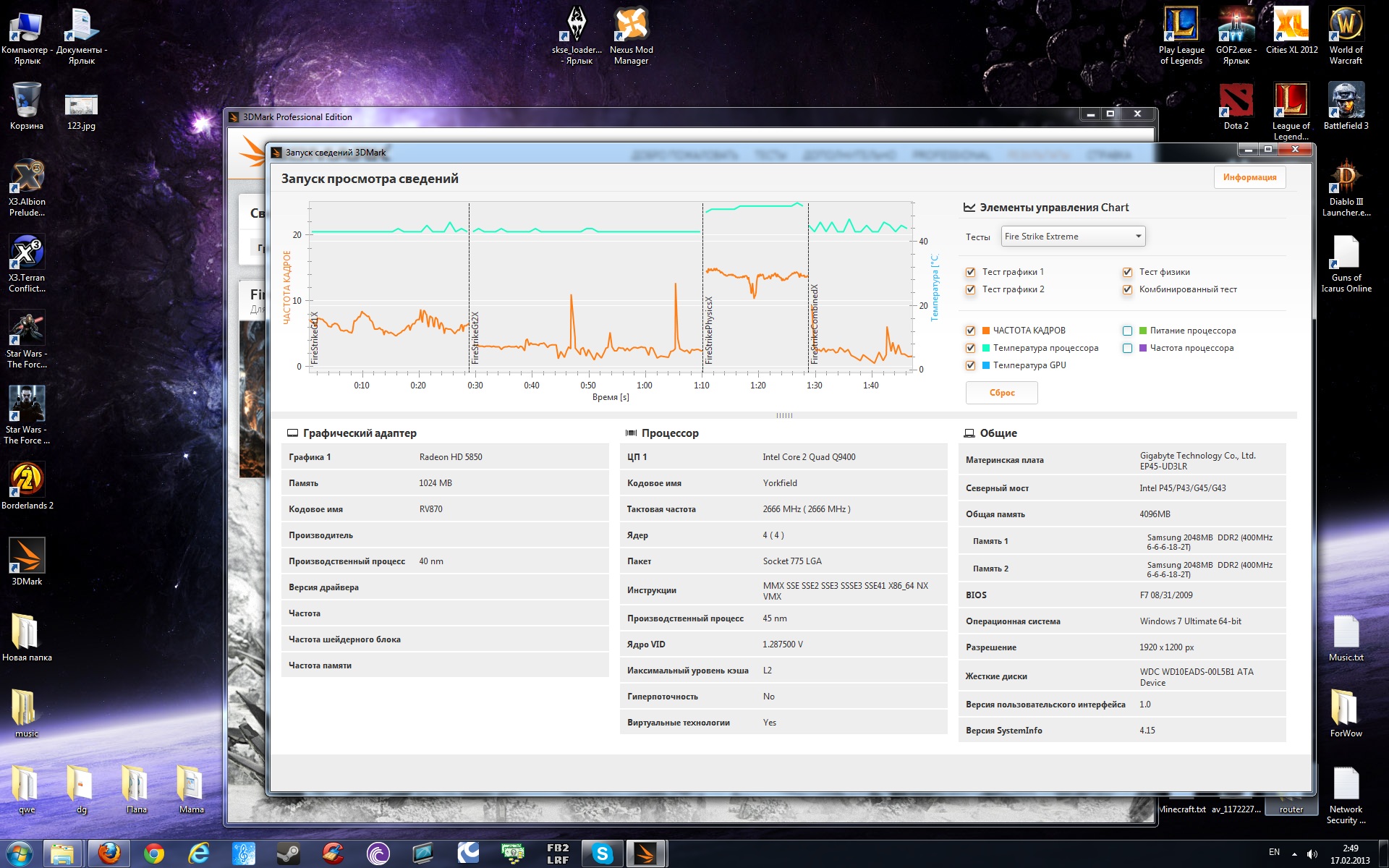Open Skype from the taskbar
Screen dimensions: 1389x868
602,854
